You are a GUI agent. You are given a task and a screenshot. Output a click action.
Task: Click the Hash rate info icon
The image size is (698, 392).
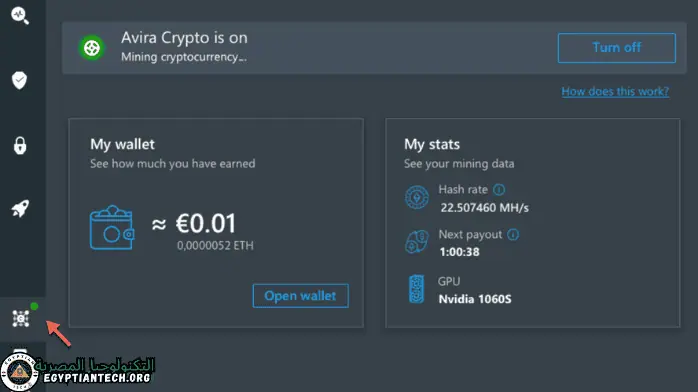coord(499,190)
